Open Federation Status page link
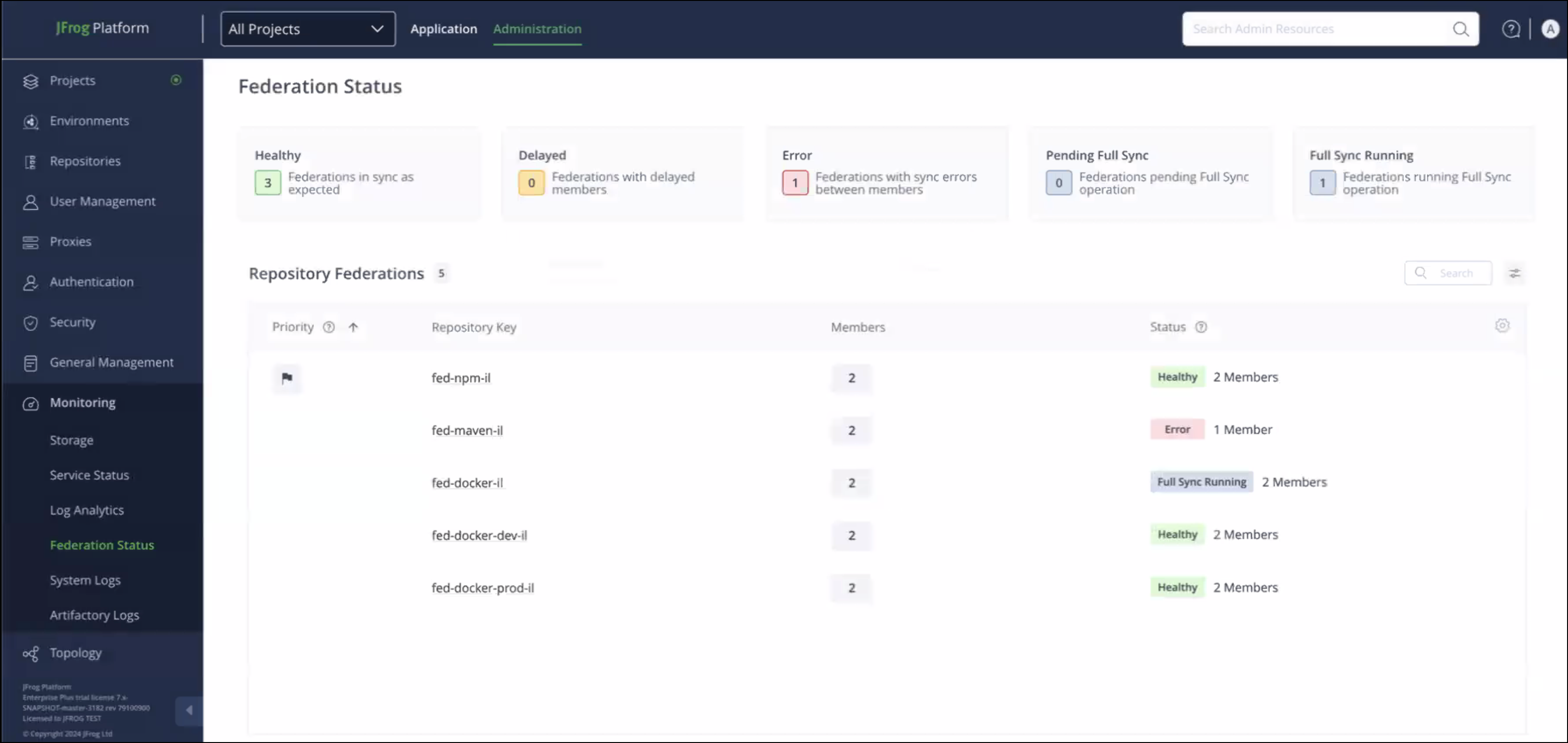Screen dimensions: 1568x743 click(101, 545)
